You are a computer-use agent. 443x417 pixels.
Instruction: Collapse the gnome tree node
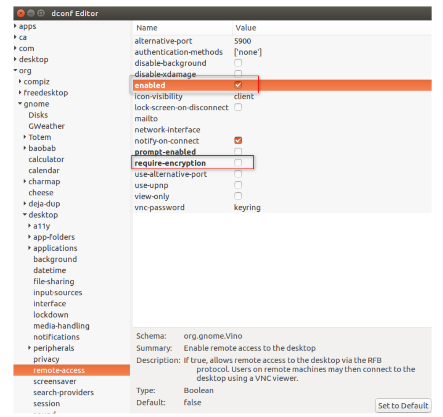[x=20, y=104]
